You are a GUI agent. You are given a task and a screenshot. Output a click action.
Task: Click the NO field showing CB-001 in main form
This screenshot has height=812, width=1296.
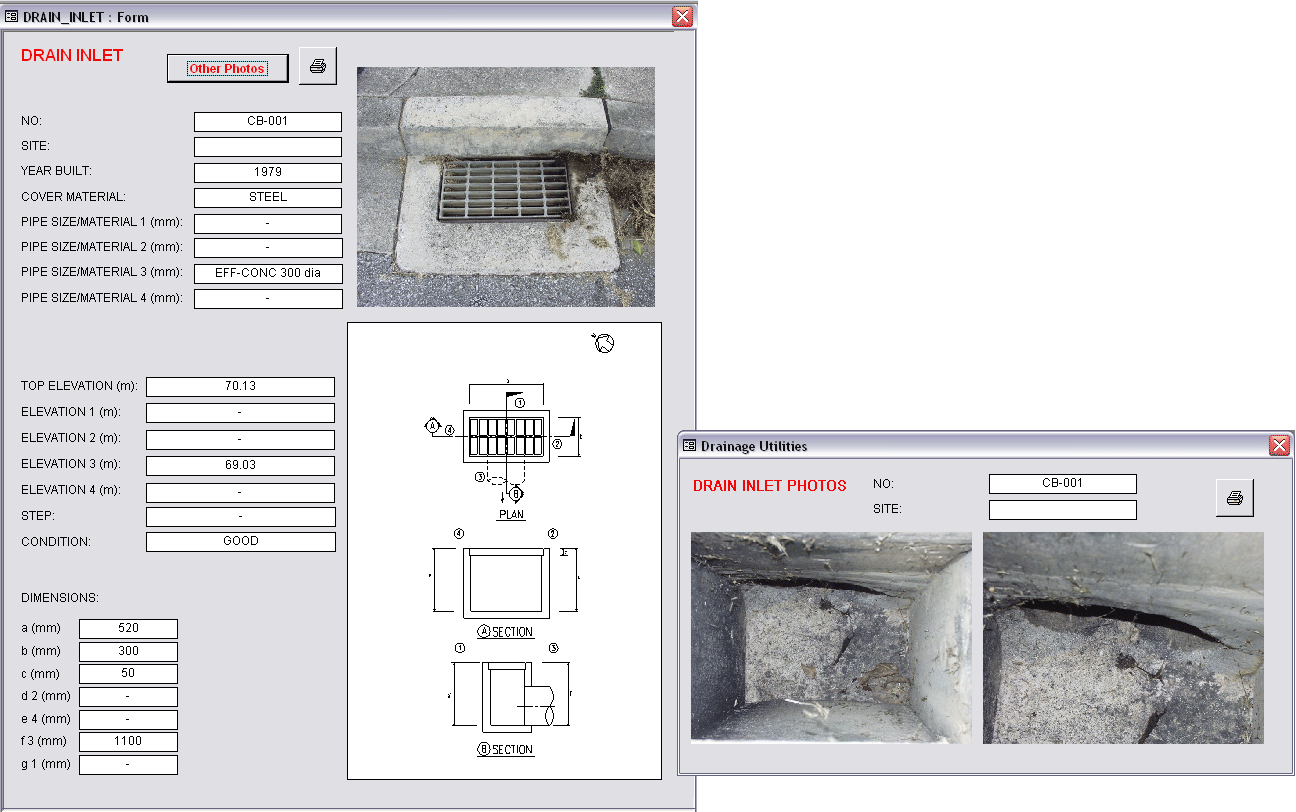pyautogui.click(x=268, y=122)
